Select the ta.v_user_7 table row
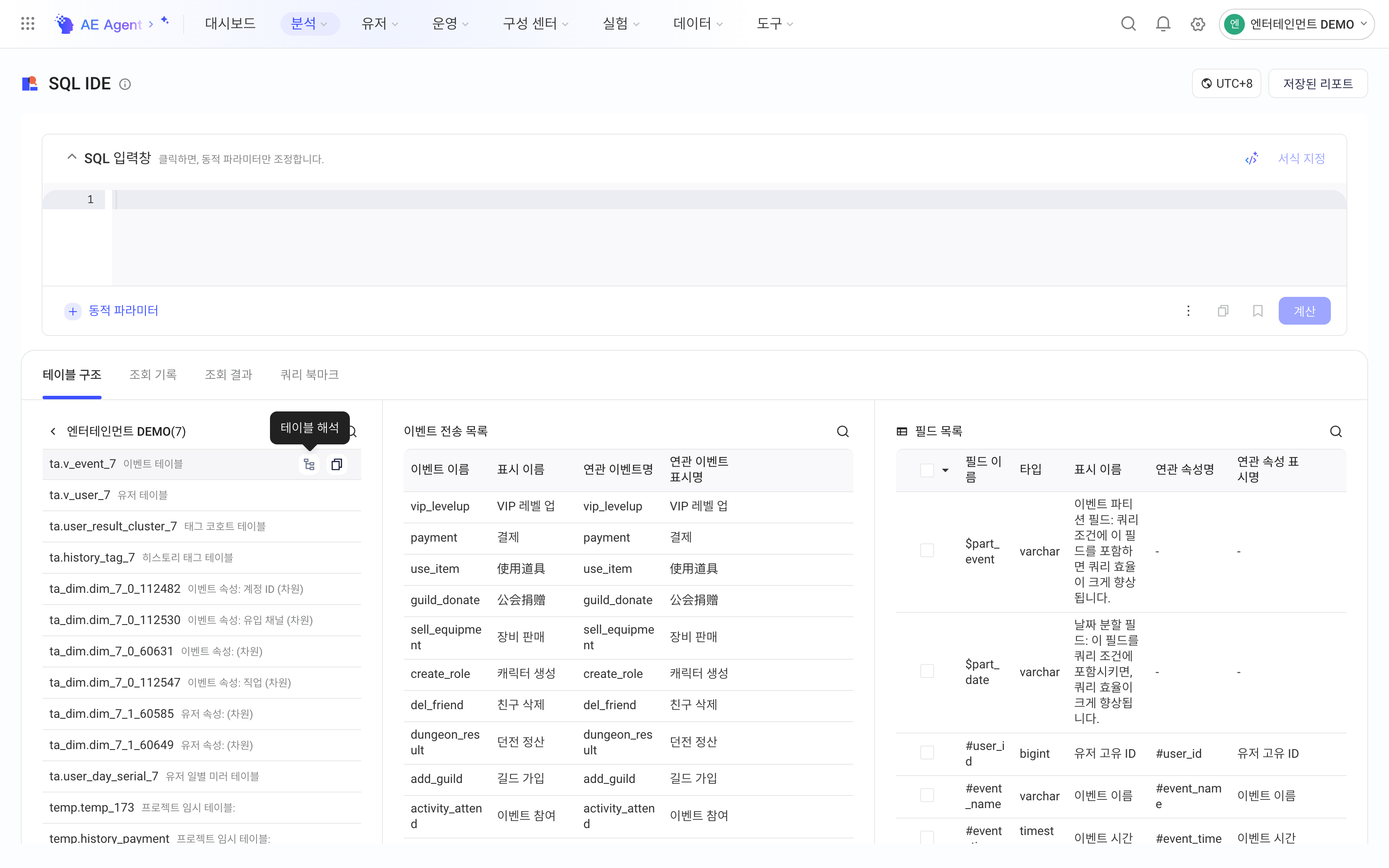 tap(201, 495)
